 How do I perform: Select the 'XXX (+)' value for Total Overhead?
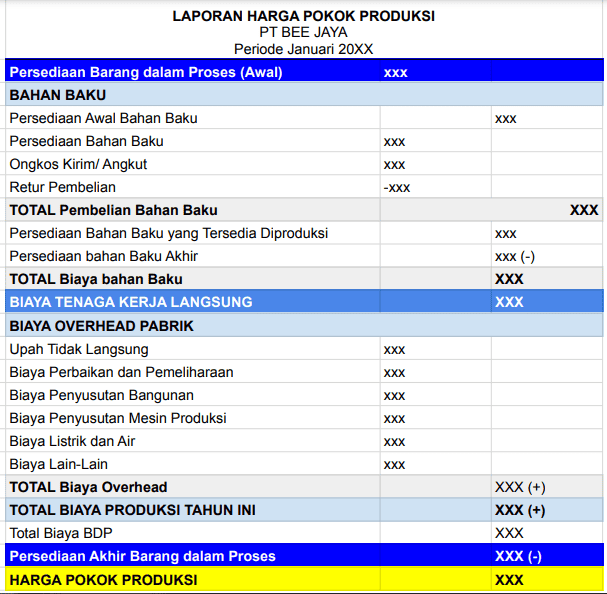(x=520, y=488)
